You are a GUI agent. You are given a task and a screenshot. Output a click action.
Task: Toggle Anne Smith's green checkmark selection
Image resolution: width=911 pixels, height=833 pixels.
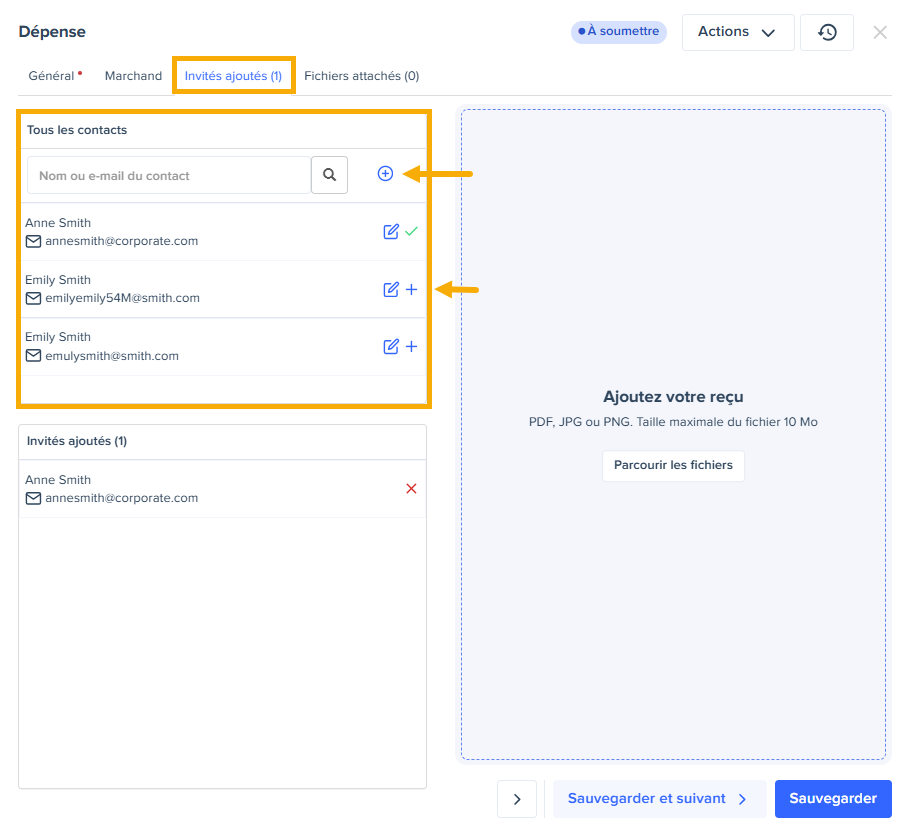(411, 232)
